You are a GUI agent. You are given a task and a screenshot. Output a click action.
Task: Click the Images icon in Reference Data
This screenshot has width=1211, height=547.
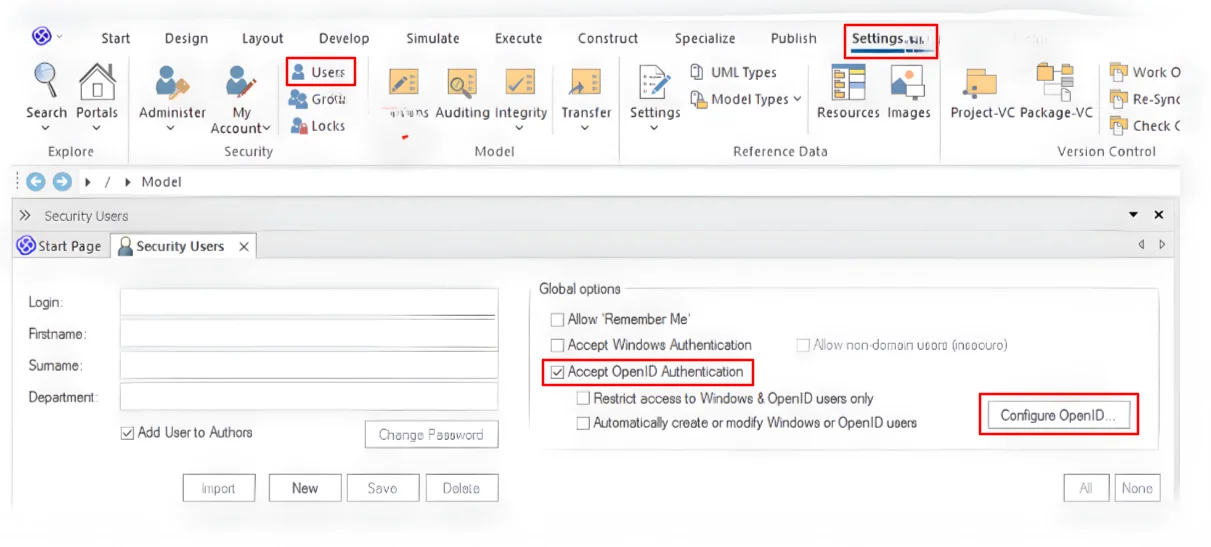tap(908, 83)
